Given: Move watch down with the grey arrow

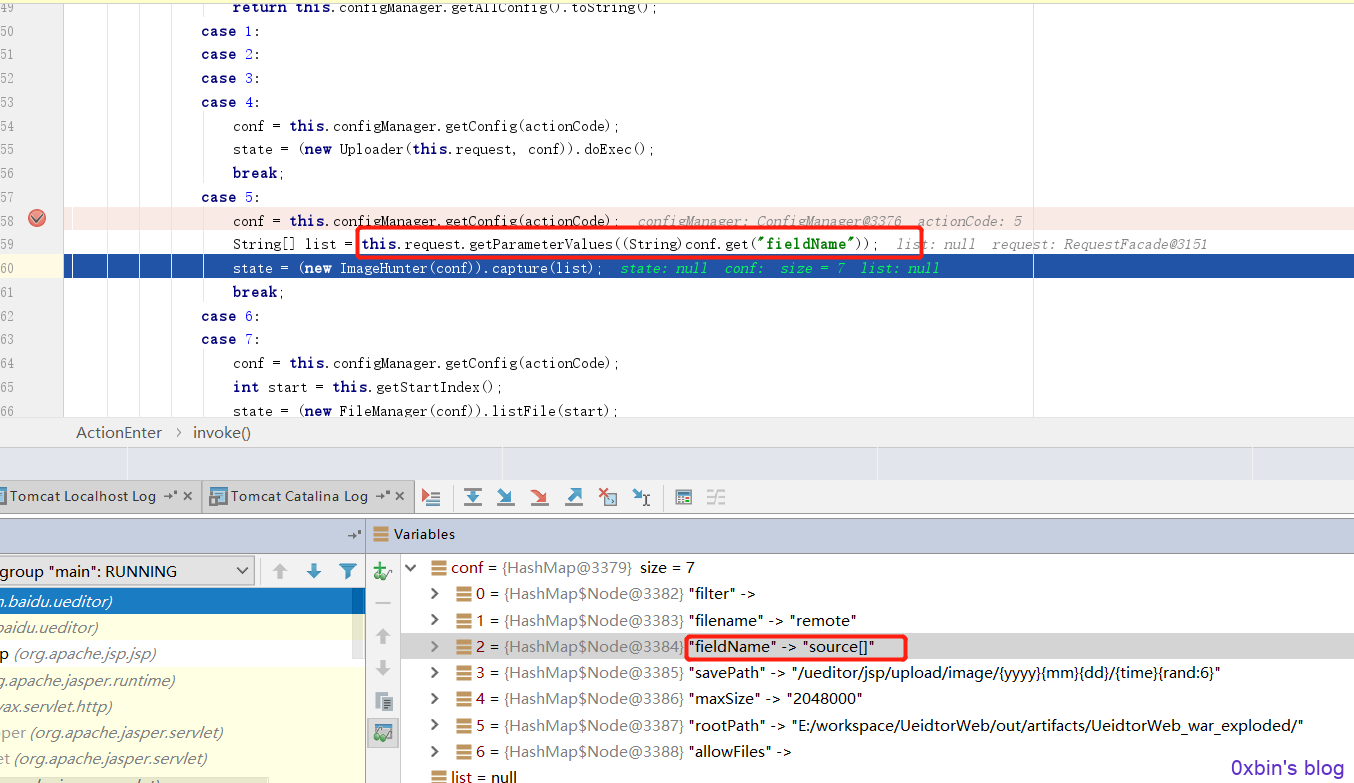Looking at the screenshot, I should (382, 668).
